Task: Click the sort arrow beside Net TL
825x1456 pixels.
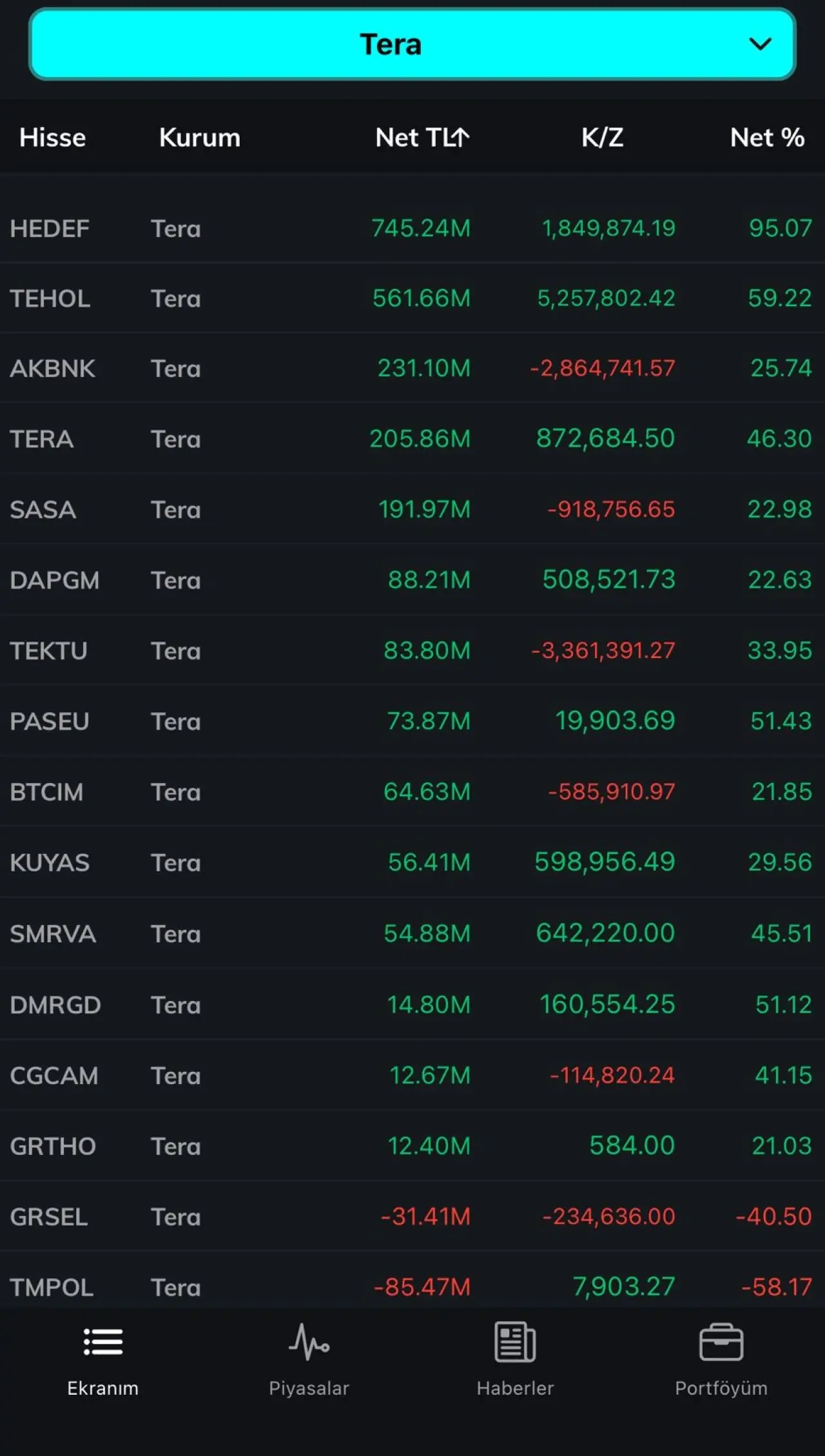Action: 460,137
